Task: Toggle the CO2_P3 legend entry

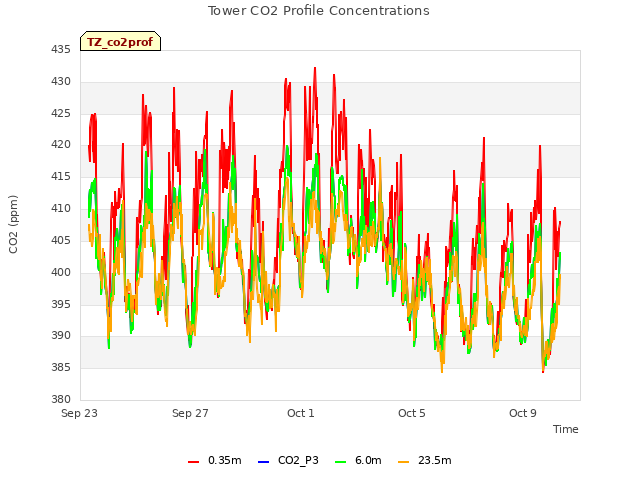Action: [x=288, y=461]
